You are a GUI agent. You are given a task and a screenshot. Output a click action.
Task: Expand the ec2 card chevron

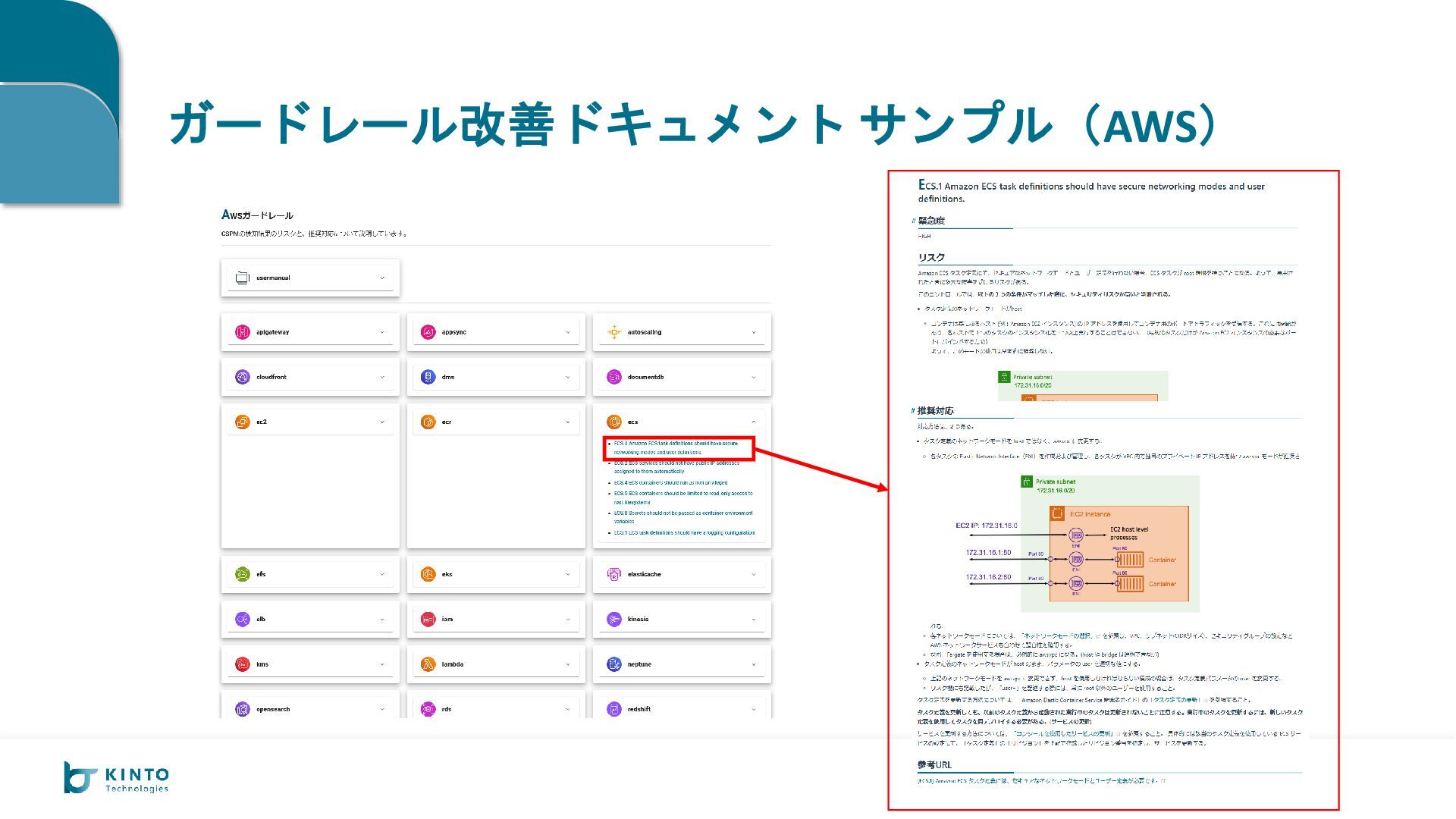pos(381,422)
